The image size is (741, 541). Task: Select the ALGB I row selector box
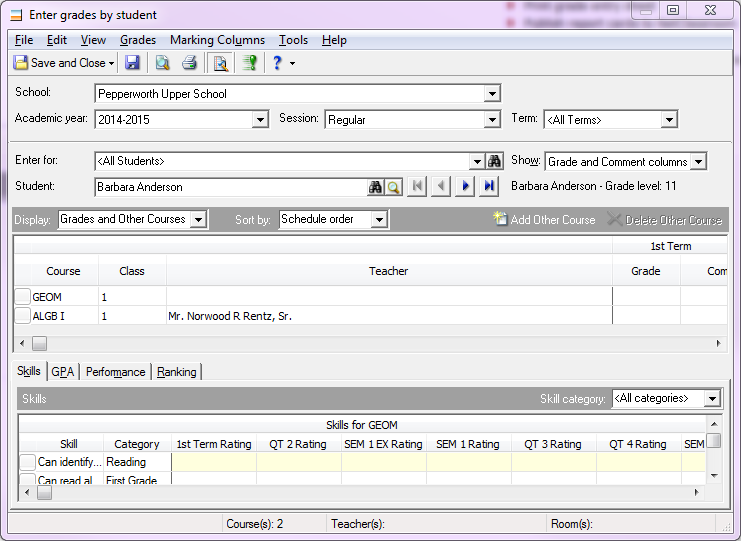click(x=22, y=316)
